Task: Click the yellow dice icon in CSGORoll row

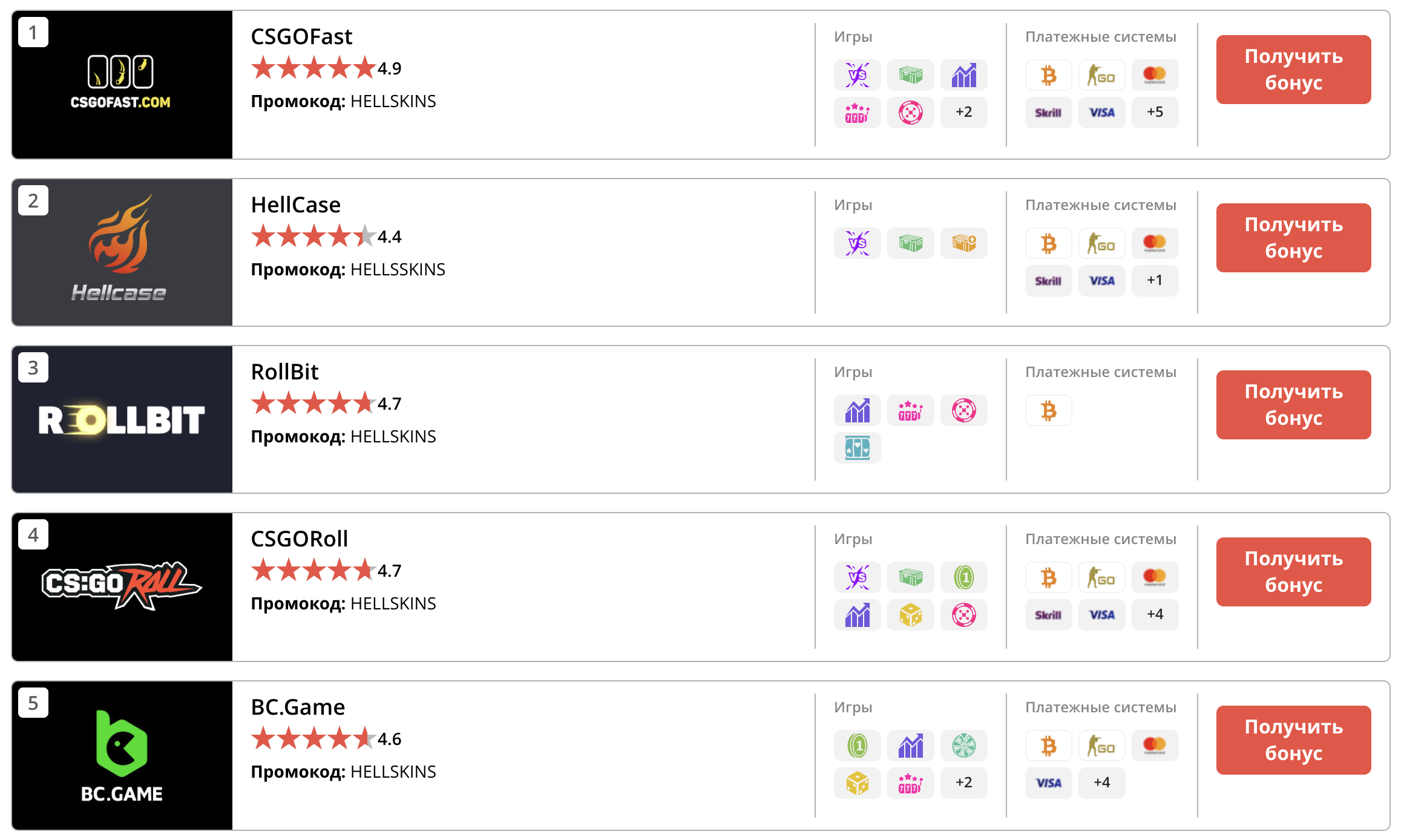Action: click(x=910, y=615)
